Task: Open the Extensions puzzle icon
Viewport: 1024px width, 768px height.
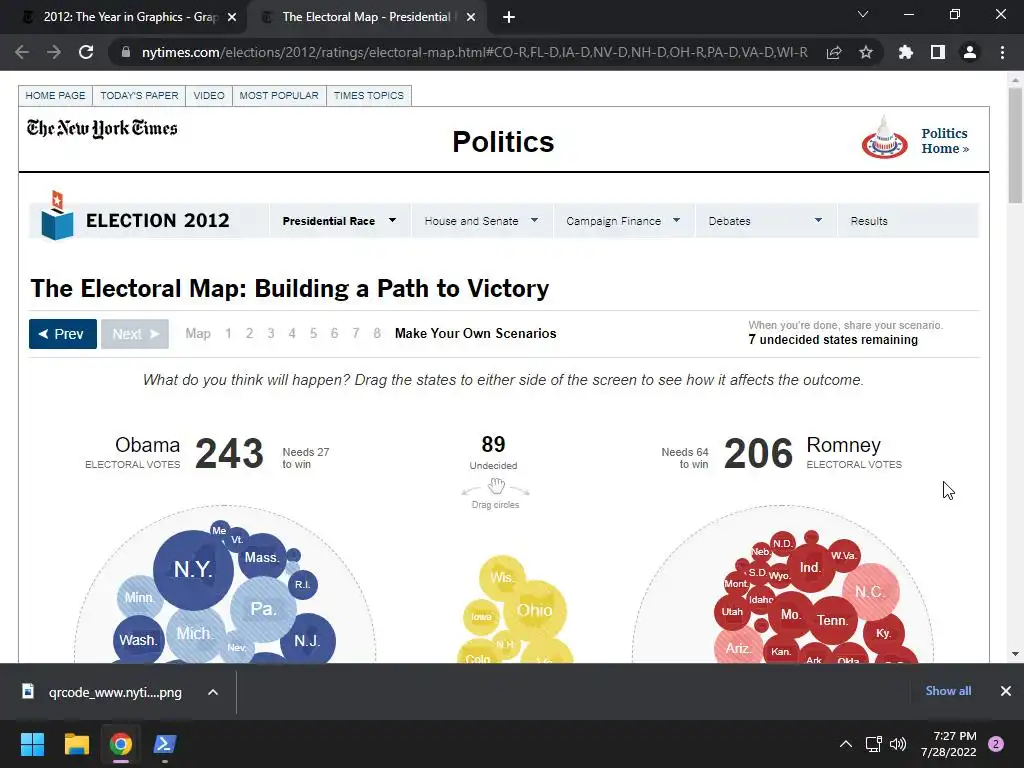Action: [x=906, y=52]
